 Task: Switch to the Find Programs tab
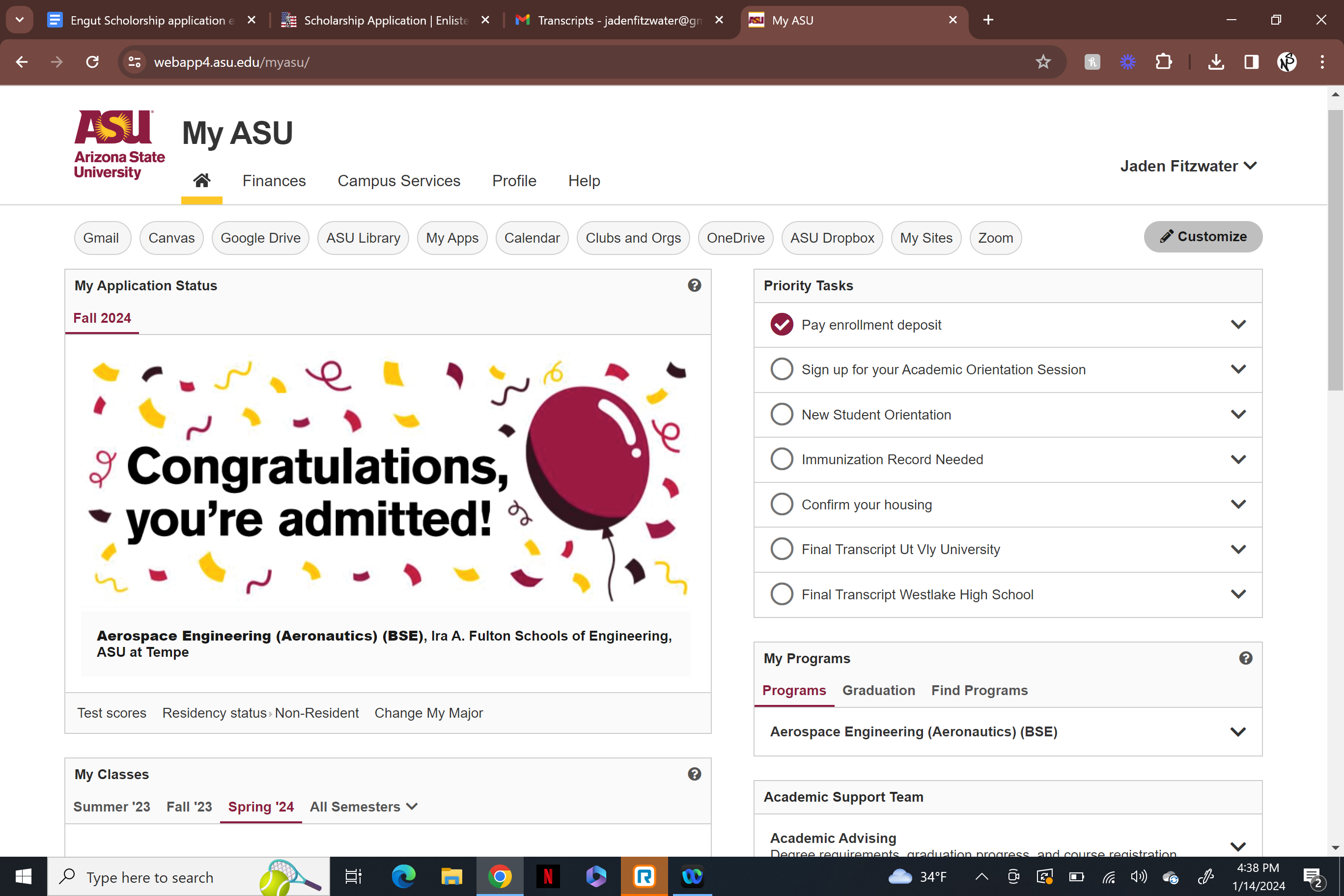[979, 690]
